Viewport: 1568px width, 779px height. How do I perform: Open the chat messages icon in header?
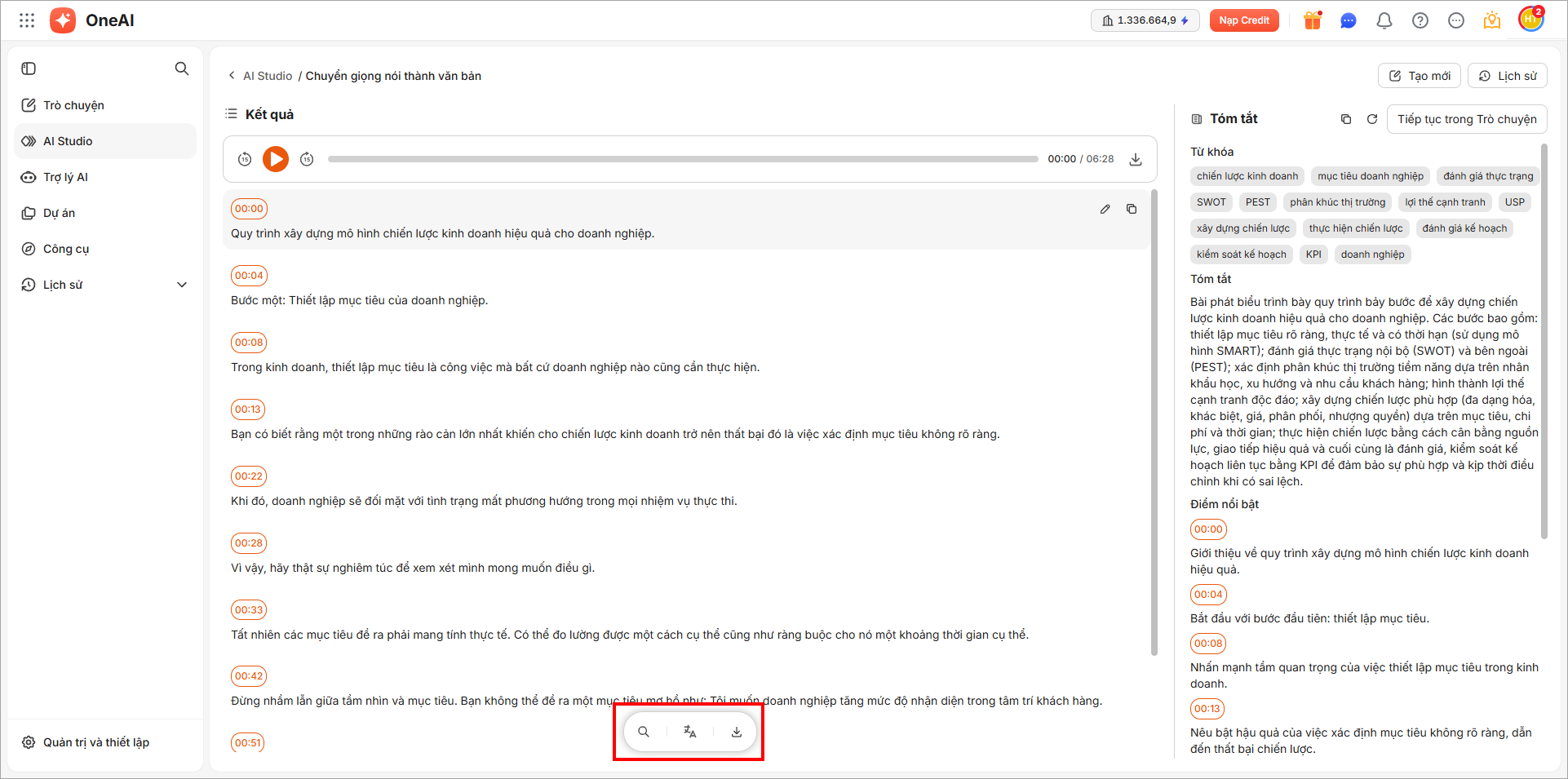point(1349,20)
